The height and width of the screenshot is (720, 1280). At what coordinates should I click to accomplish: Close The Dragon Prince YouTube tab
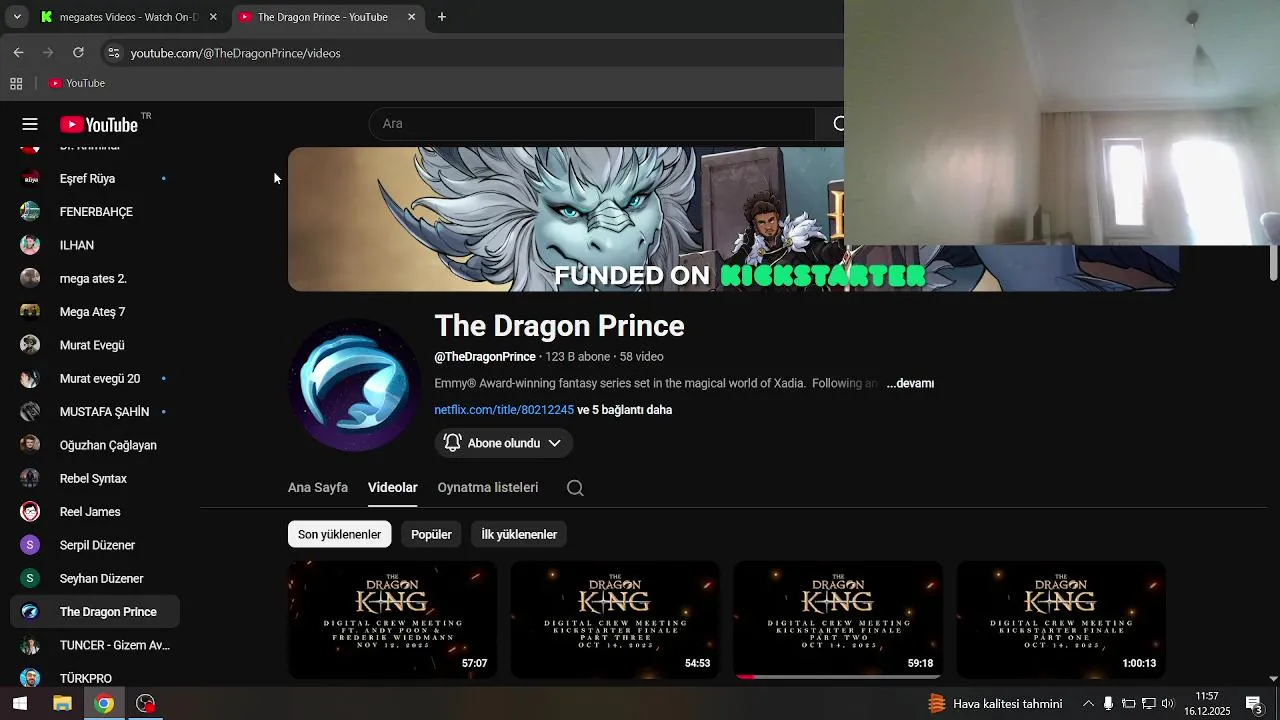click(x=412, y=17)
